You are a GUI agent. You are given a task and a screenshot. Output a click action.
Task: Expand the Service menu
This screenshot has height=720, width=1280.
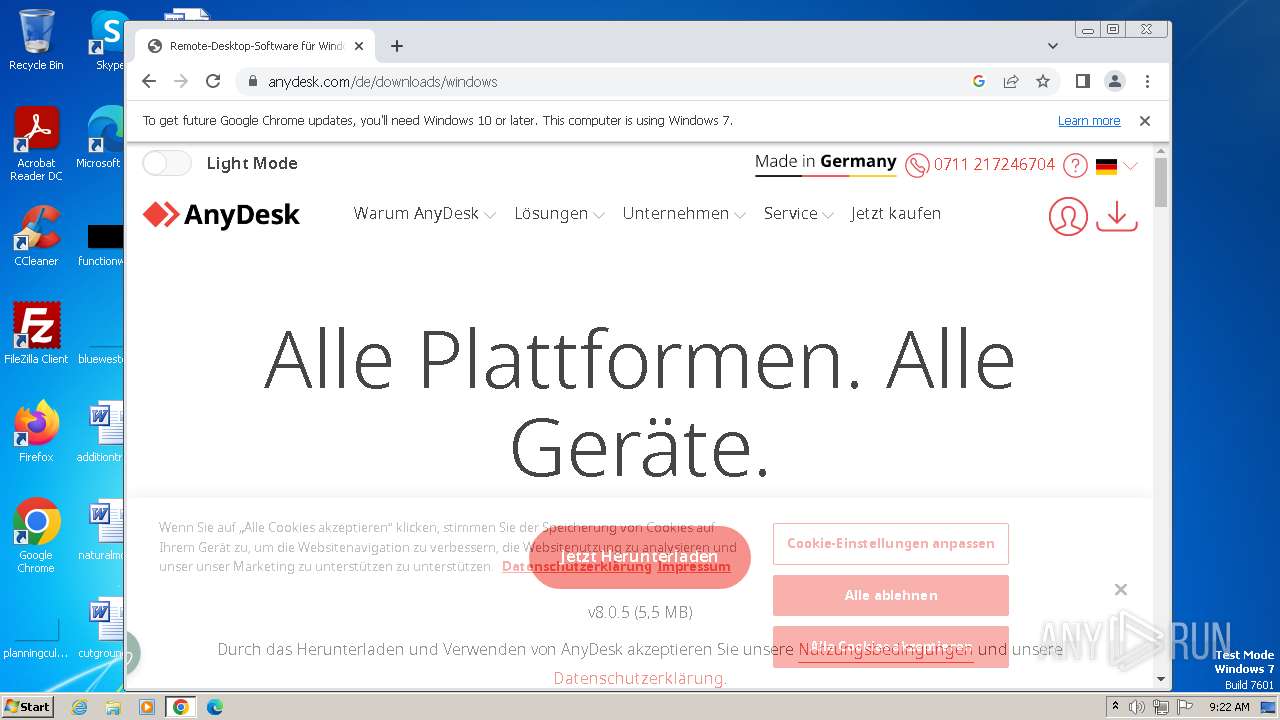(798, 213)
